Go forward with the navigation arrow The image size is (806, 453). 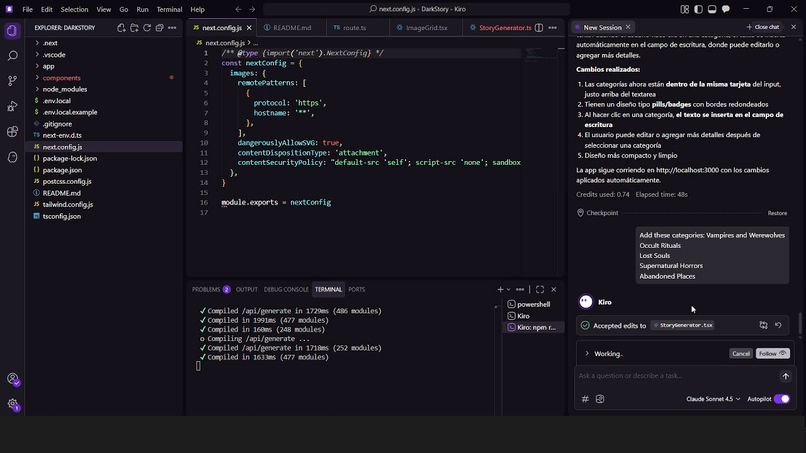point(252,9)
